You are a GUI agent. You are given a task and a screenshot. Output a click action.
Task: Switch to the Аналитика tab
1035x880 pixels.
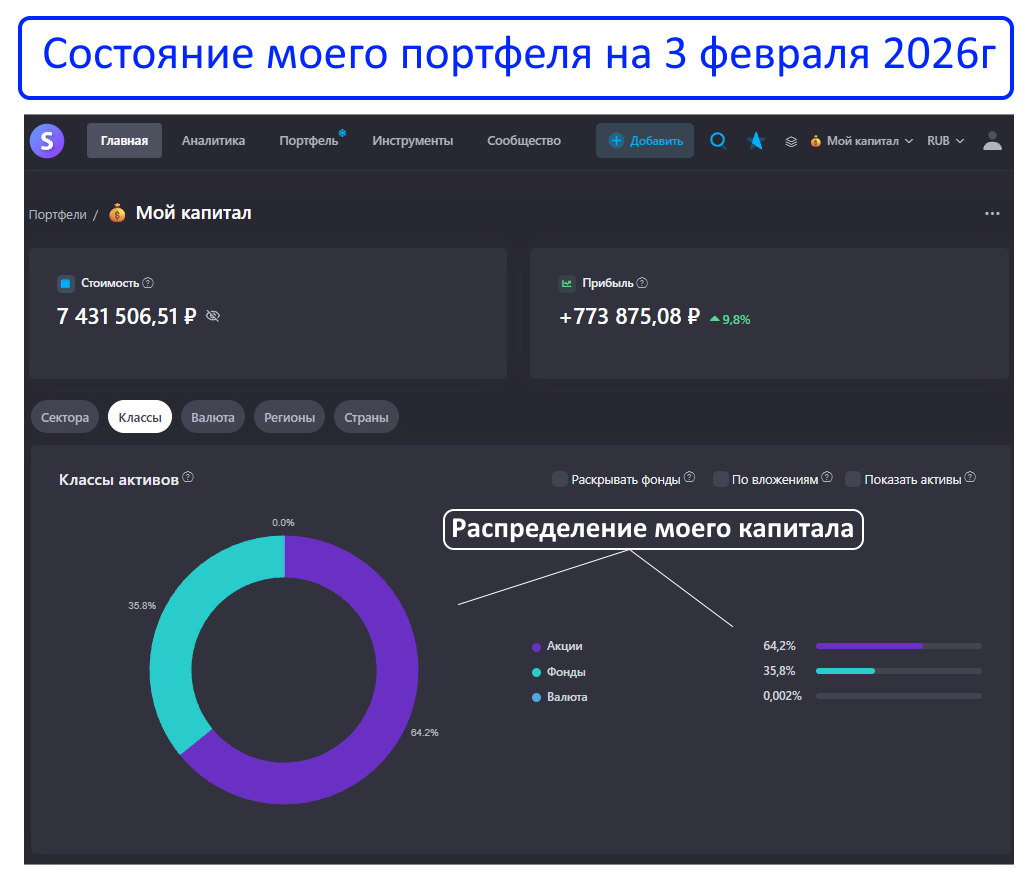click(213, 141)
